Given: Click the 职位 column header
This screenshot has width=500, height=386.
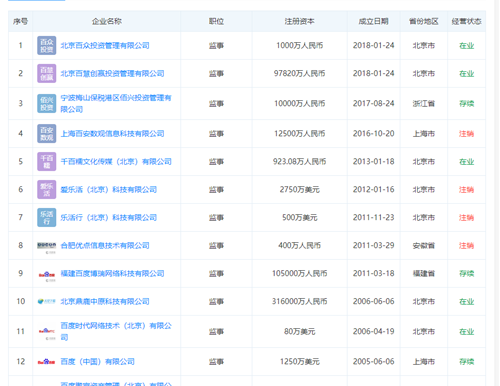Looking at the screenshot, I should [x=216, y=22].
